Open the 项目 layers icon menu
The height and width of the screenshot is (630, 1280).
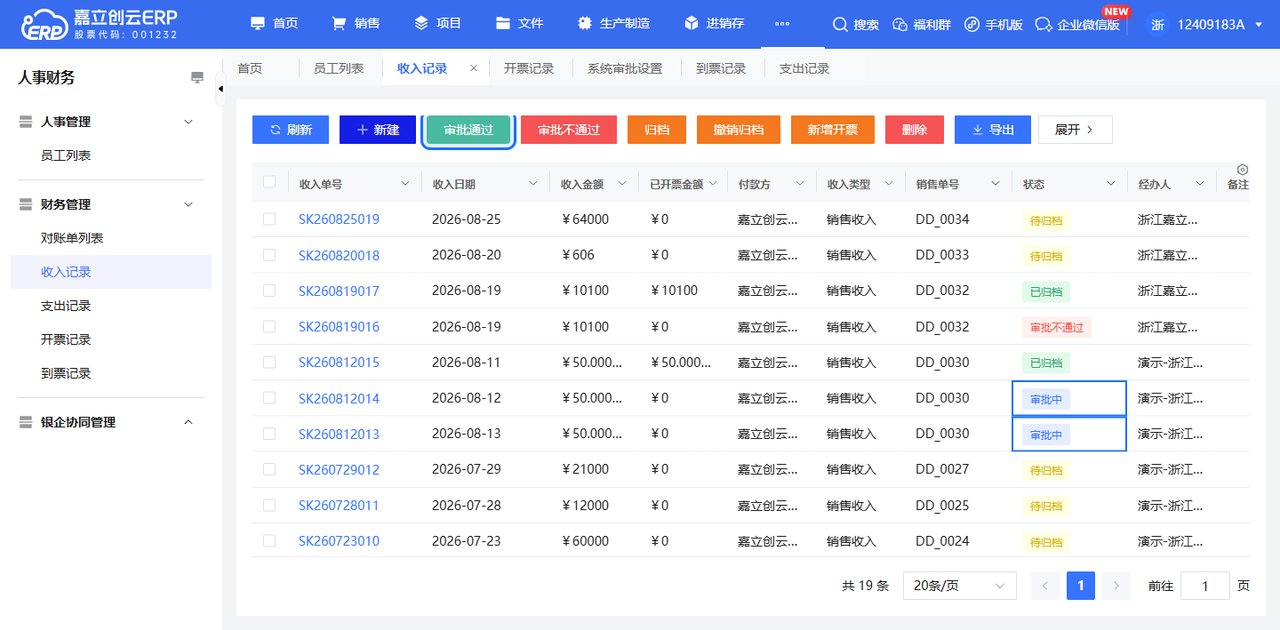tap(421, 23)
